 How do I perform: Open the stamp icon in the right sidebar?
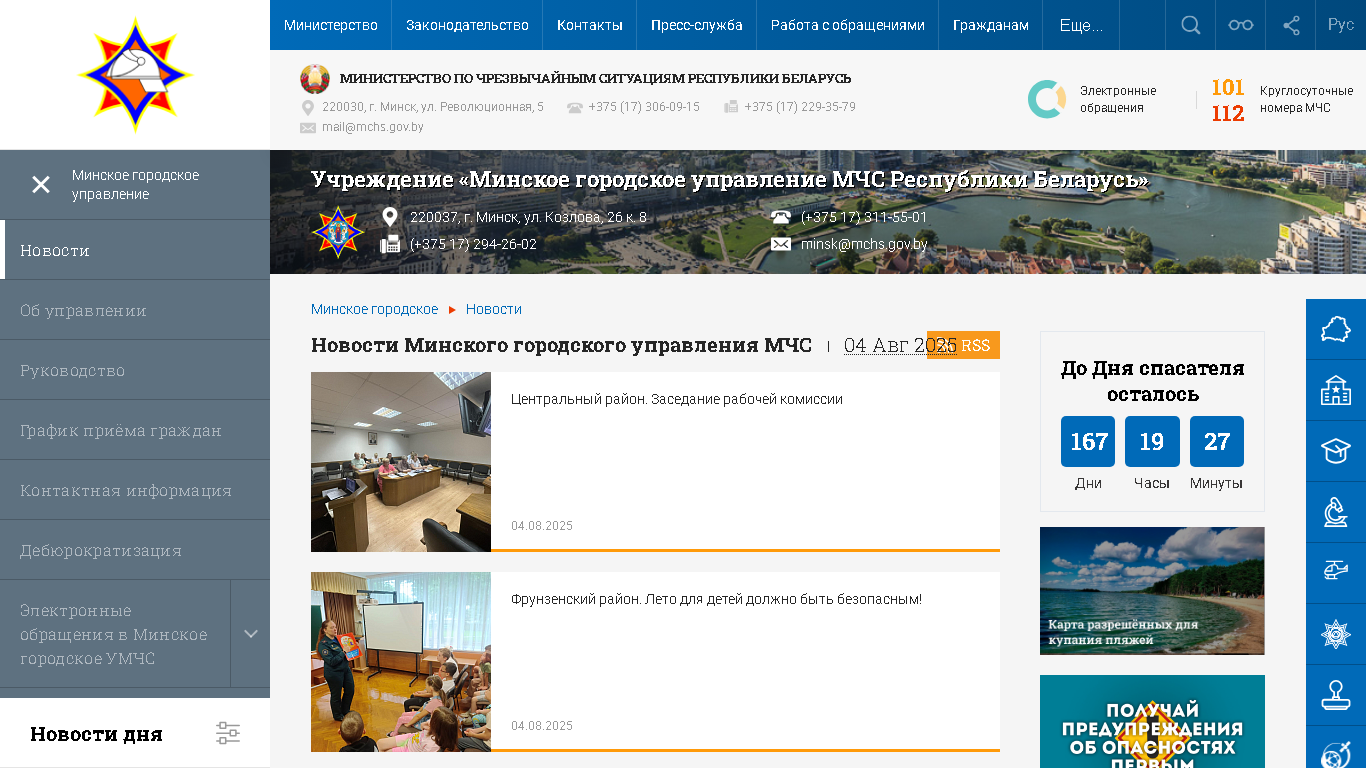[x=1336, y=695]
